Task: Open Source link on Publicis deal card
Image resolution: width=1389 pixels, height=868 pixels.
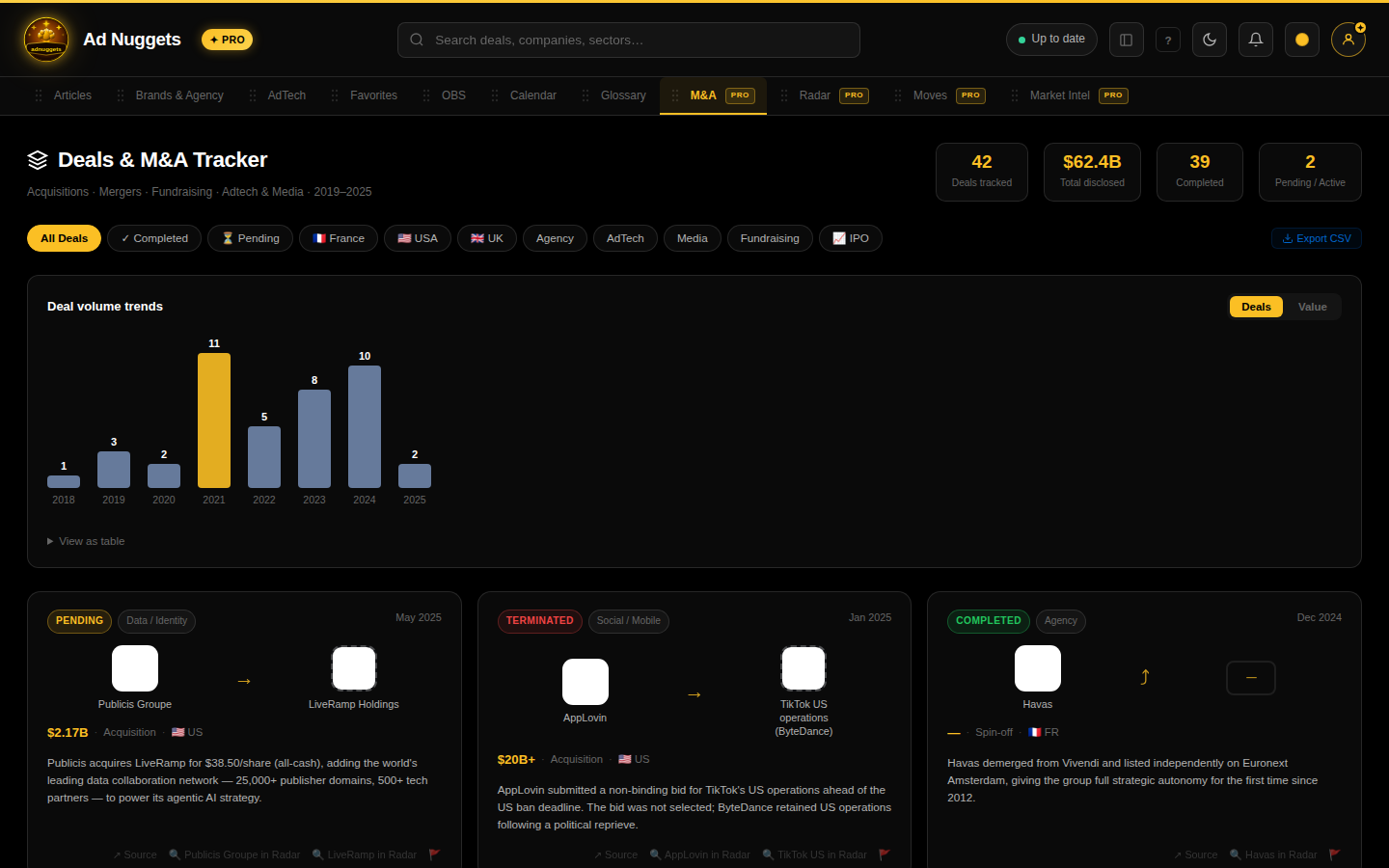Action: click(x=134, y=854)
